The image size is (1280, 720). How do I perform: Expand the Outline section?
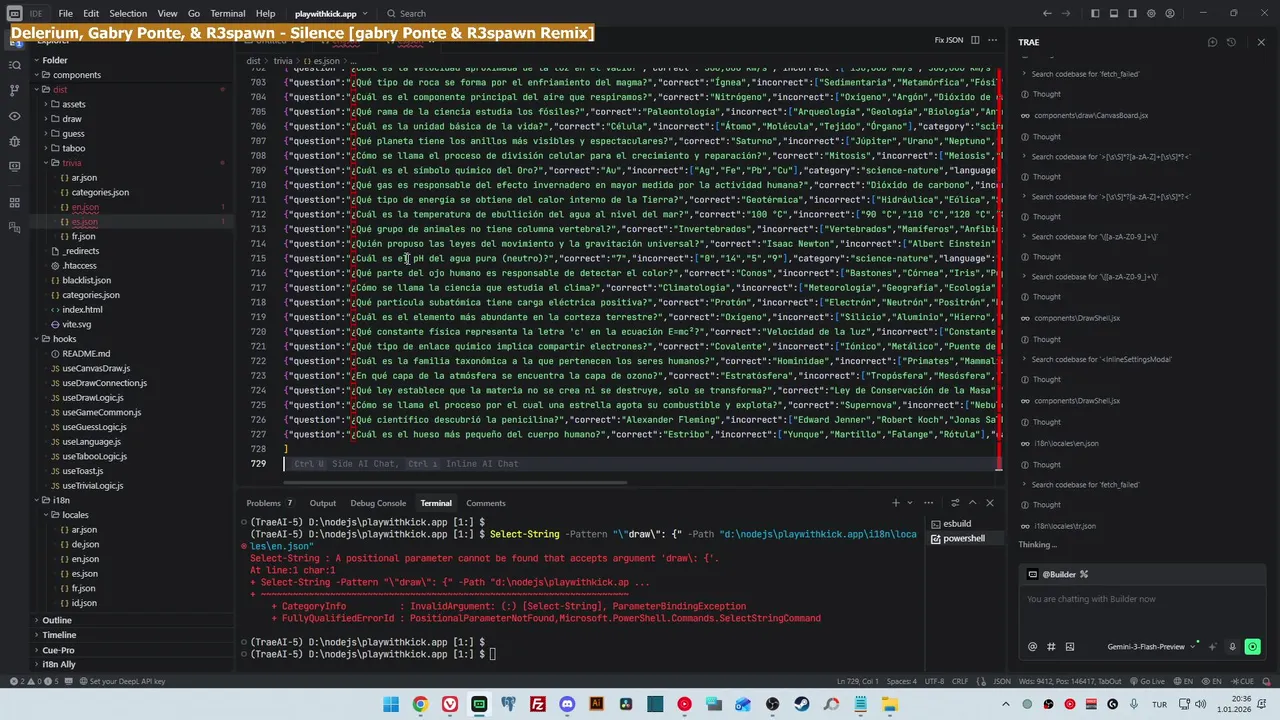pos(57,620)
